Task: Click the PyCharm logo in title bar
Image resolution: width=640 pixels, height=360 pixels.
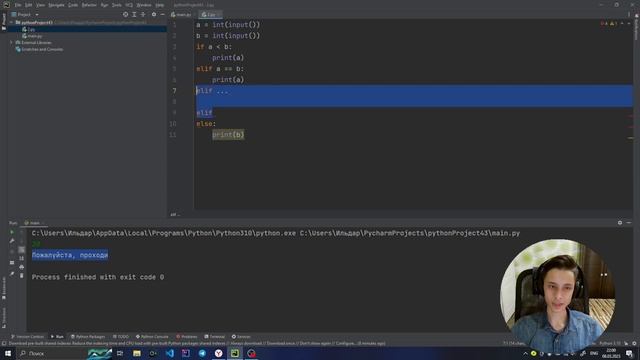Action: point(6,5)
